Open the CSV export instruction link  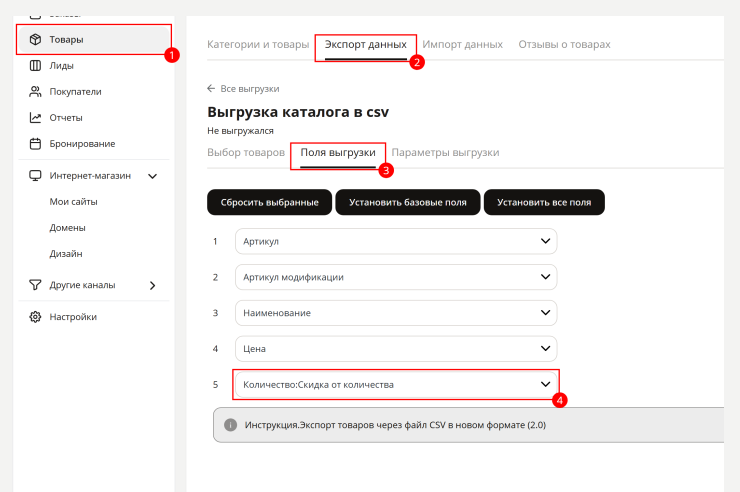point(395,425)
